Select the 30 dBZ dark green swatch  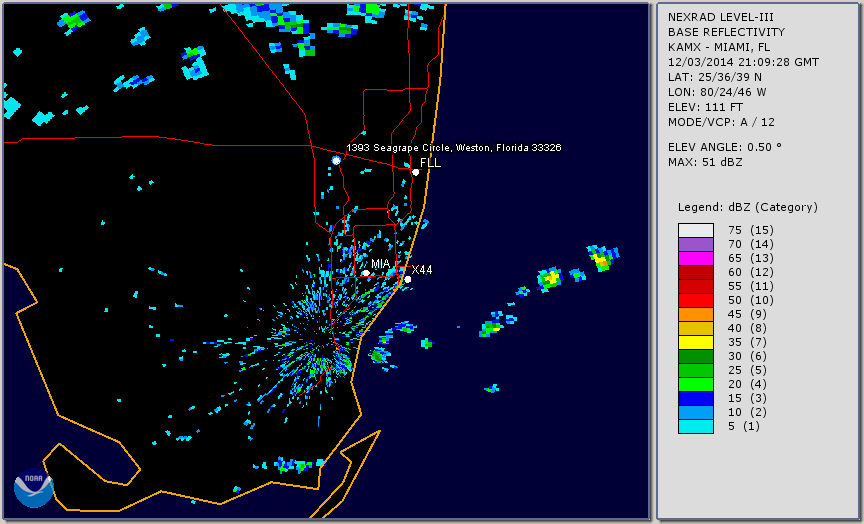(x=696, y=356)
